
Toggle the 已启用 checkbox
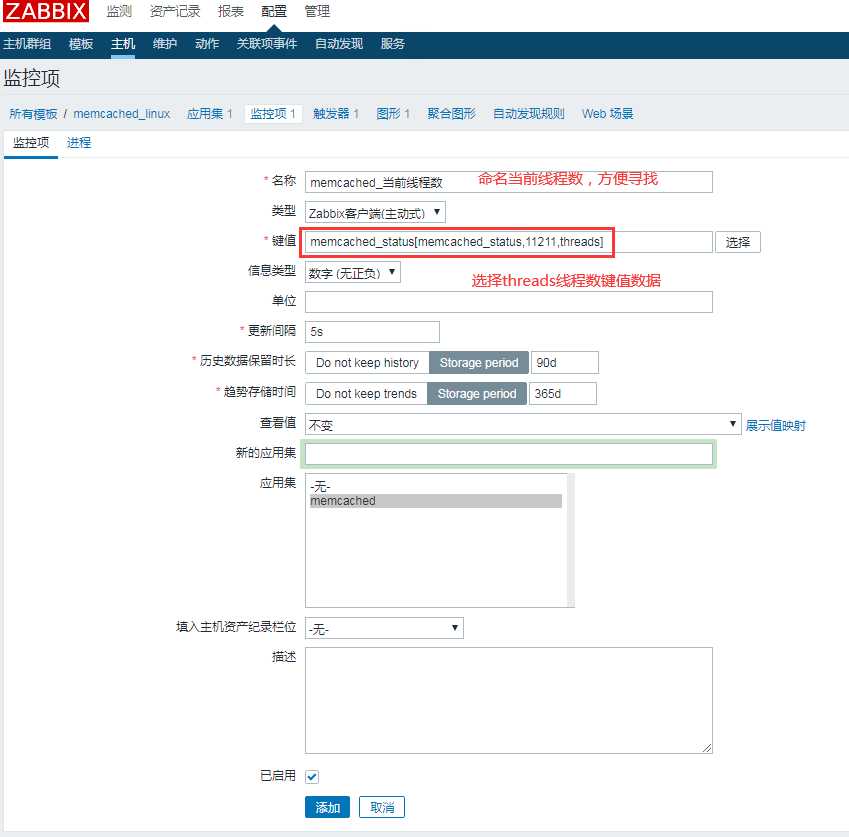[x=312, y=776]
